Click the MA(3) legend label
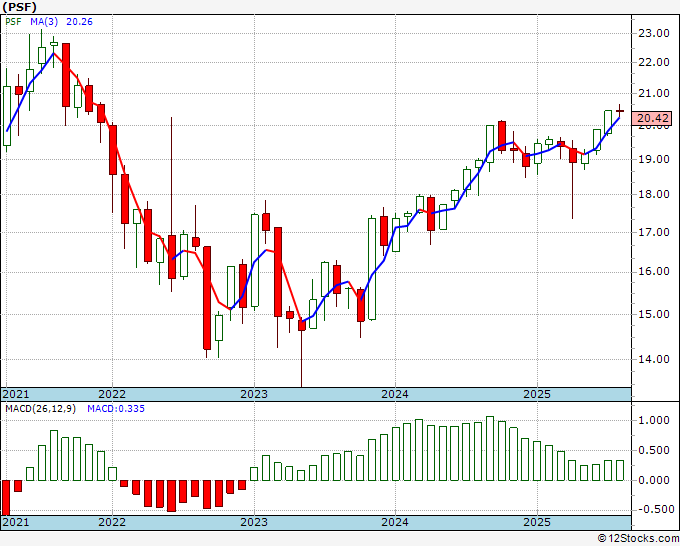 (x=44, y=22)
